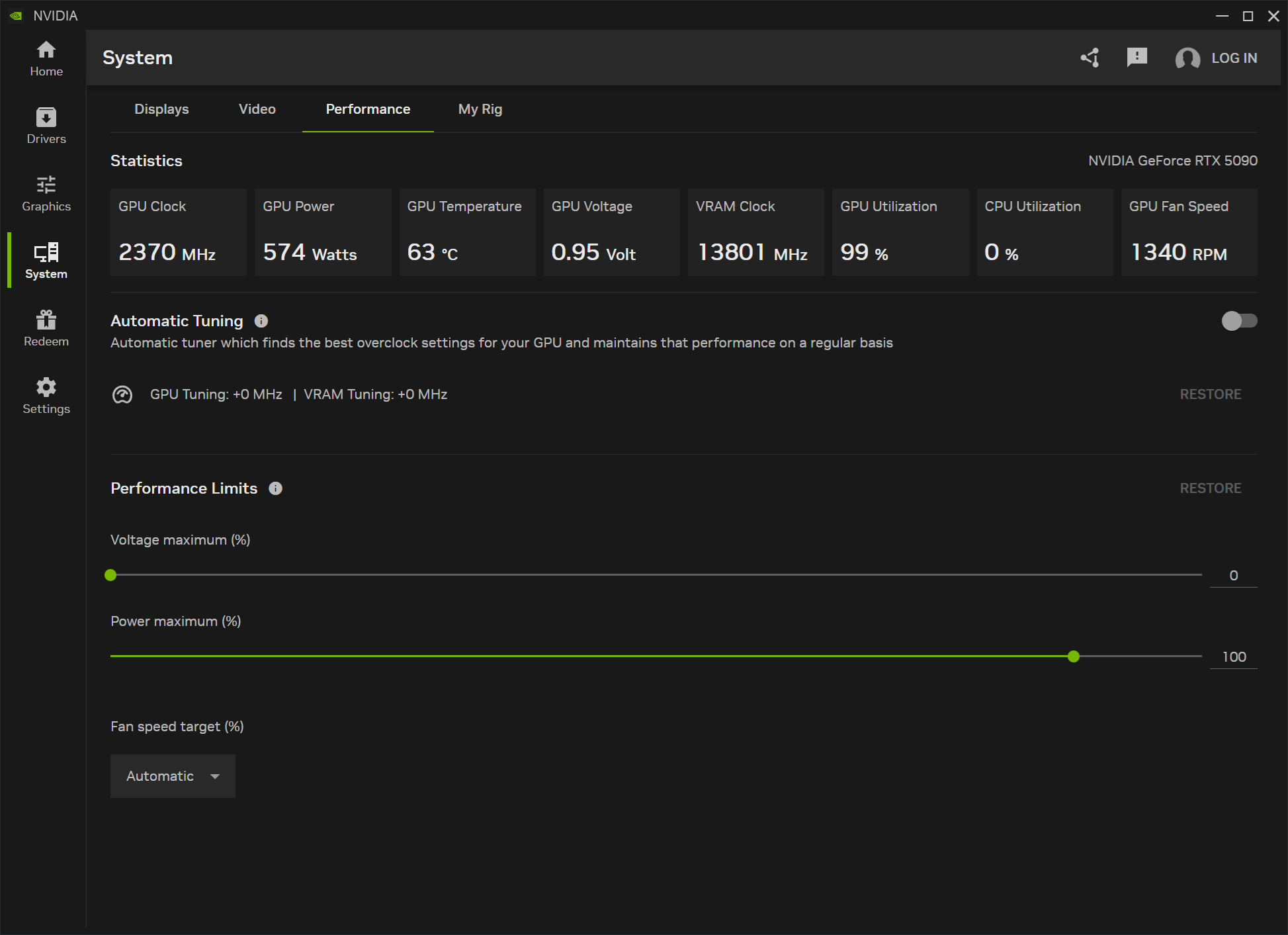Enable the Automatic Tuning switch
The width and height of the screenshot is (1288, 935).
click(1239, 321)
